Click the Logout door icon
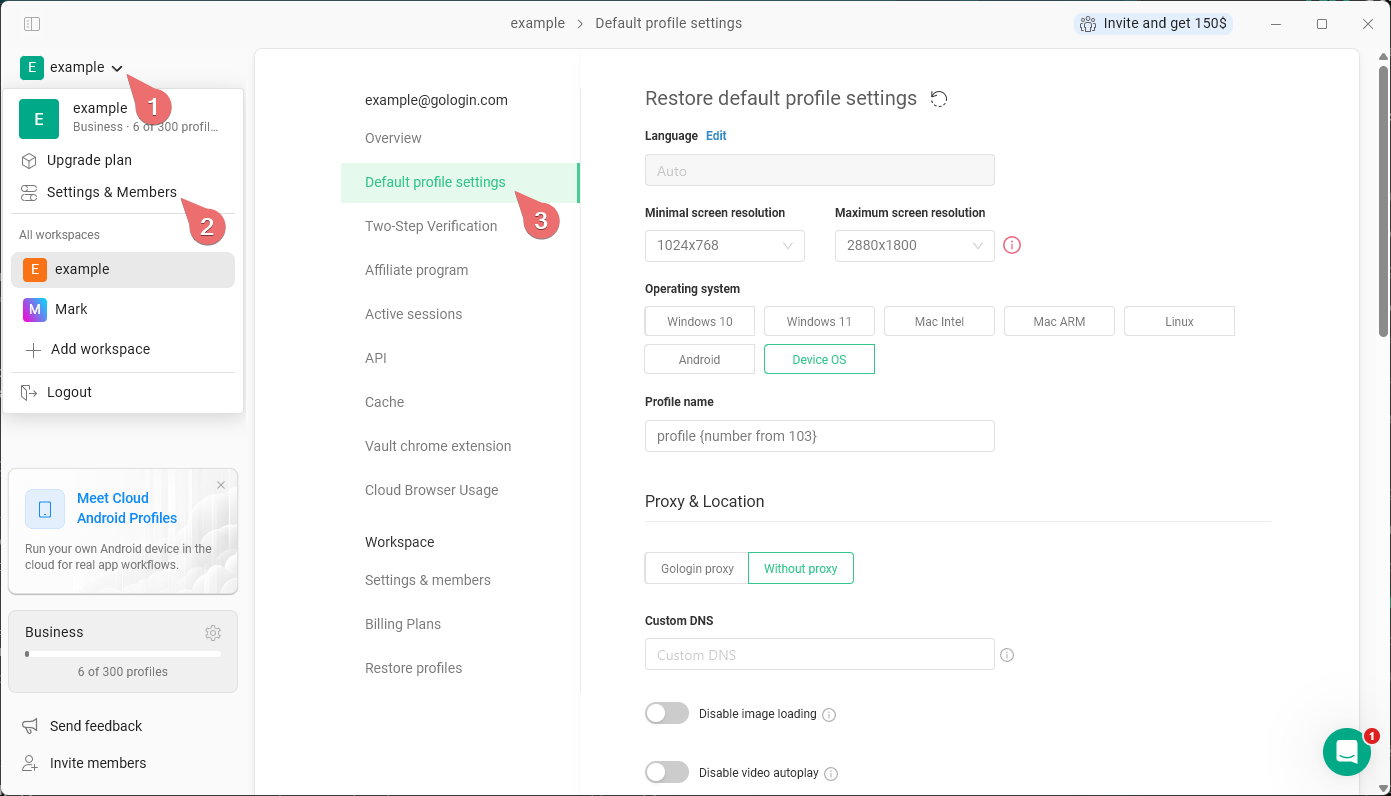The image size is (1391, 796). (x=29, y=392)
